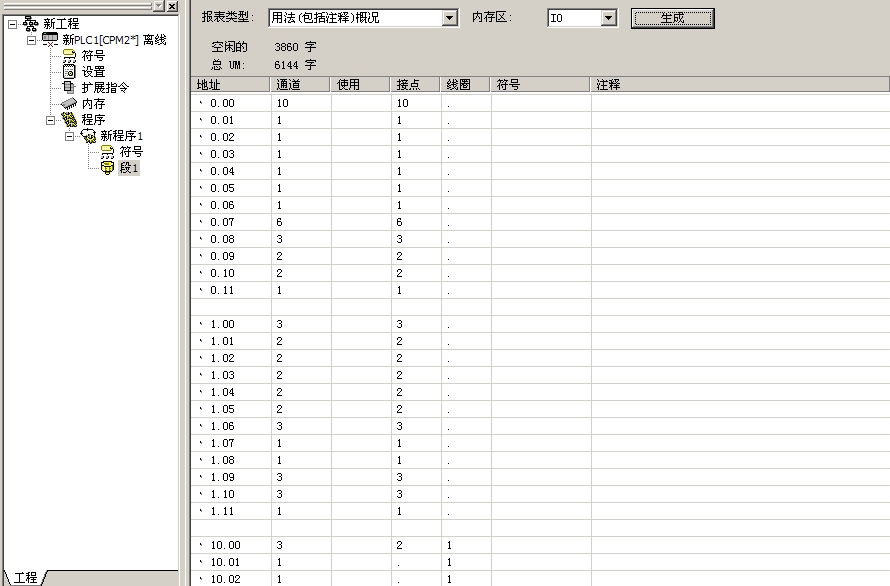The height and width of the screenshot is (586, 890).
Task: Open the 内存 memory chip icon
Action: [69, 103]
